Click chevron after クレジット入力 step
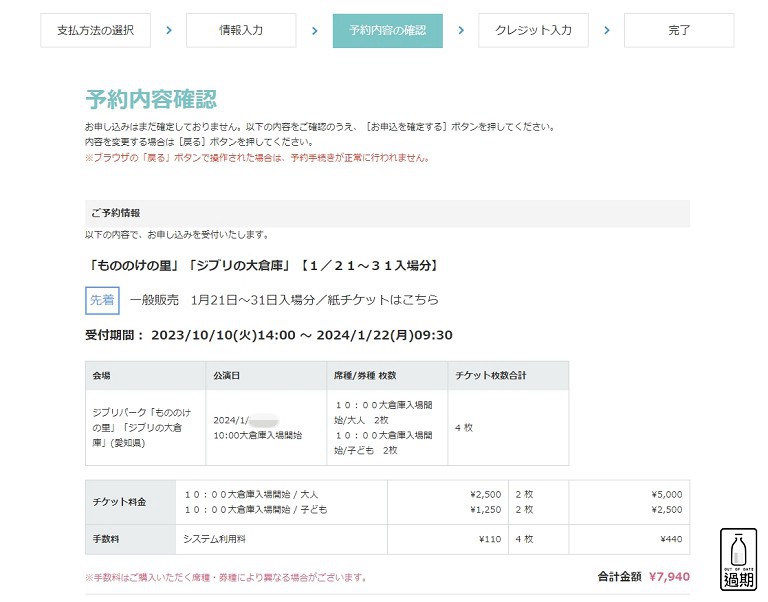 [x=607, y=30]
